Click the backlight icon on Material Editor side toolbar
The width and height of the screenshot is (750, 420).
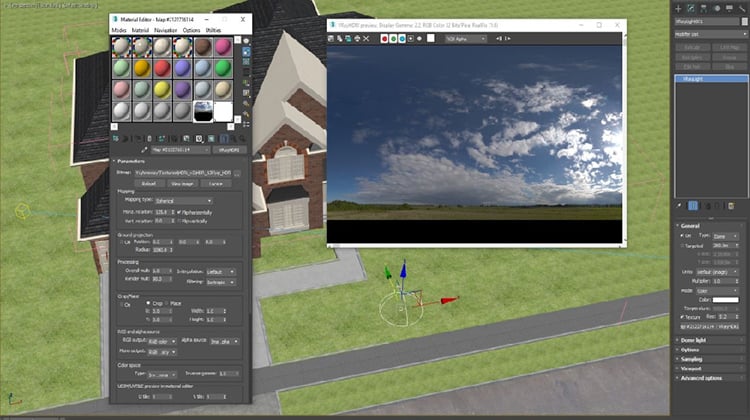(246, 52)
